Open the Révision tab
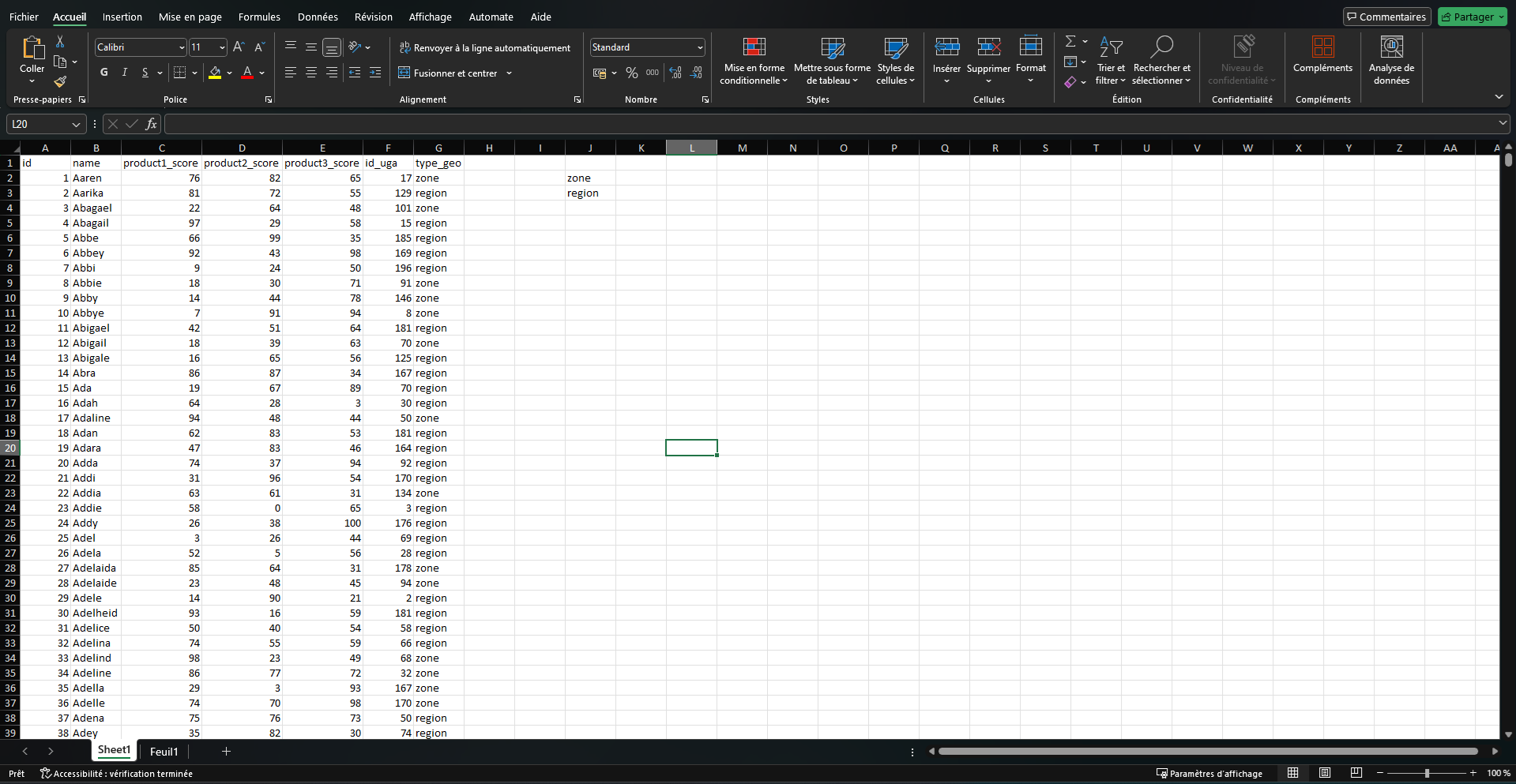 [374, 17]
